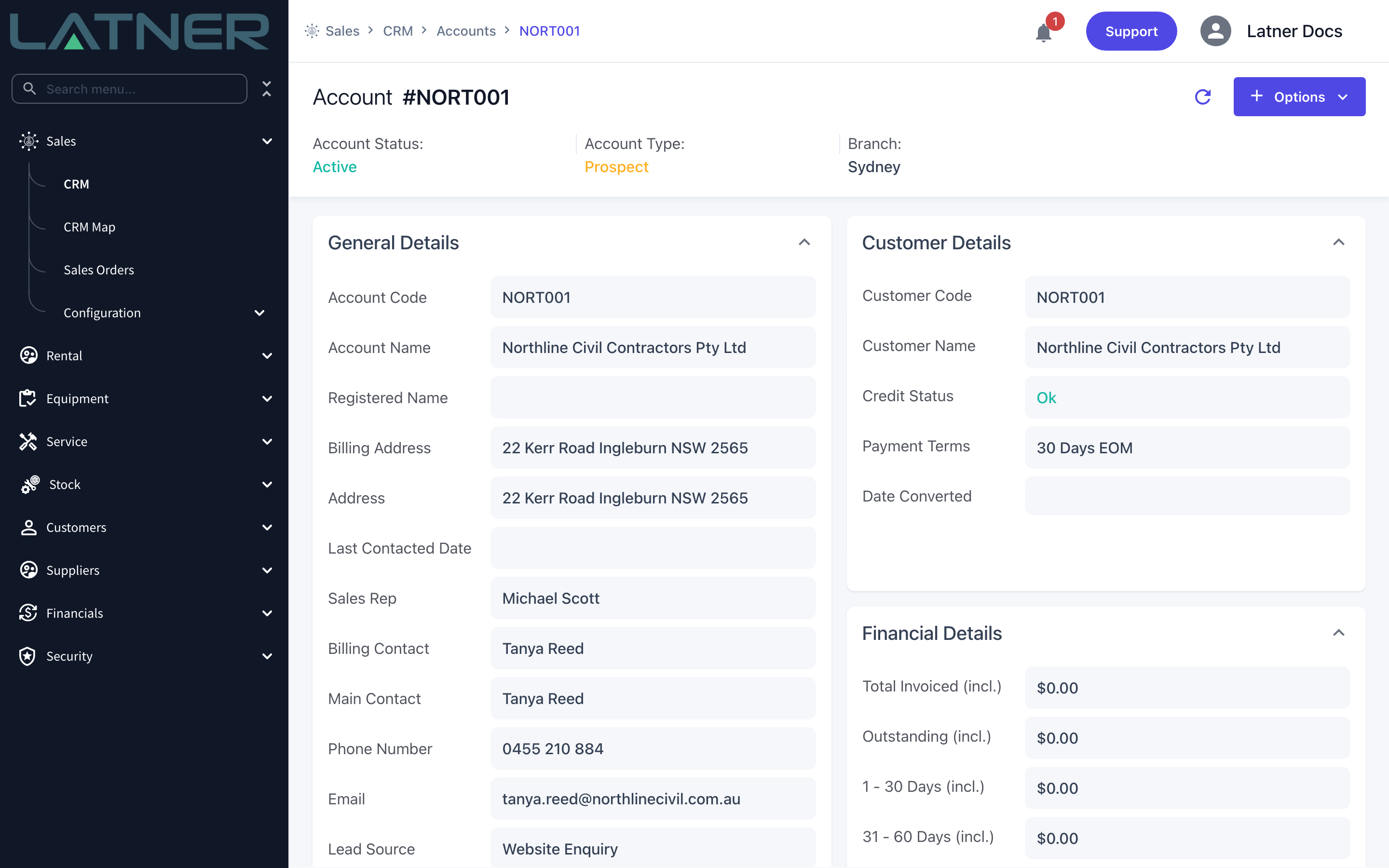Click the Financials dollar icon
Viewport: 1389px width, 868px height.
click(28, 613)
